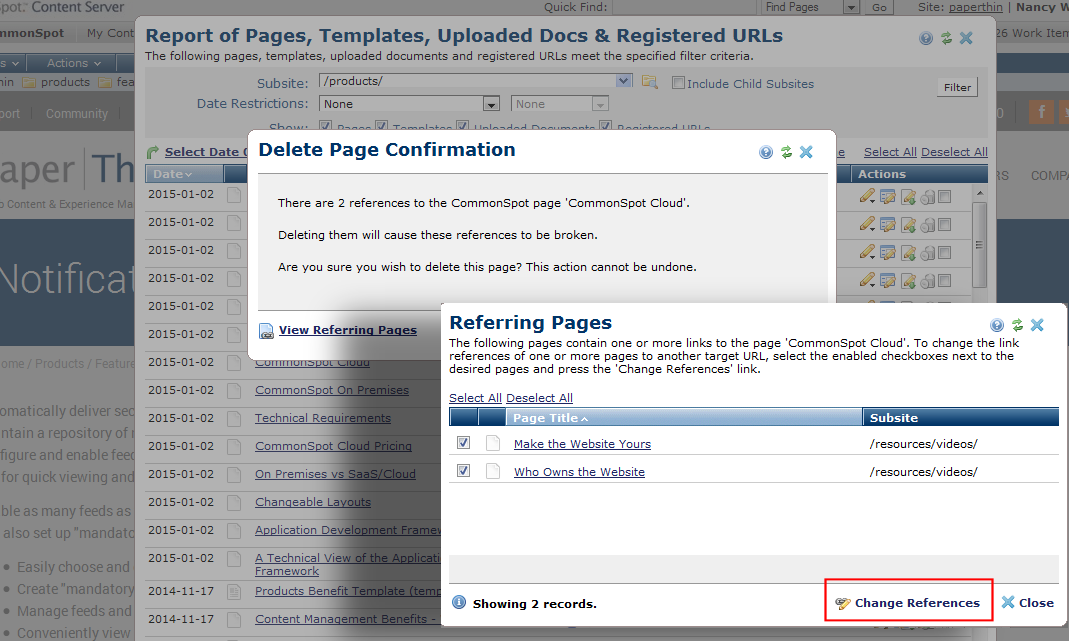1069x641 pixels.
Task: Click the Go button next to Find Pages
Action: (879, 8)
